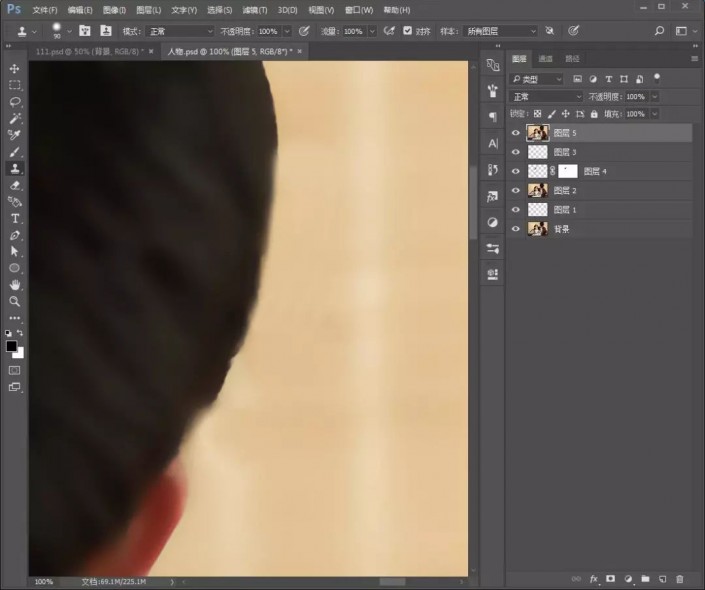Open the 模式 blend mode dropdown in options bar
This screenshot has height=590, width=705.
tap(181, 31)
